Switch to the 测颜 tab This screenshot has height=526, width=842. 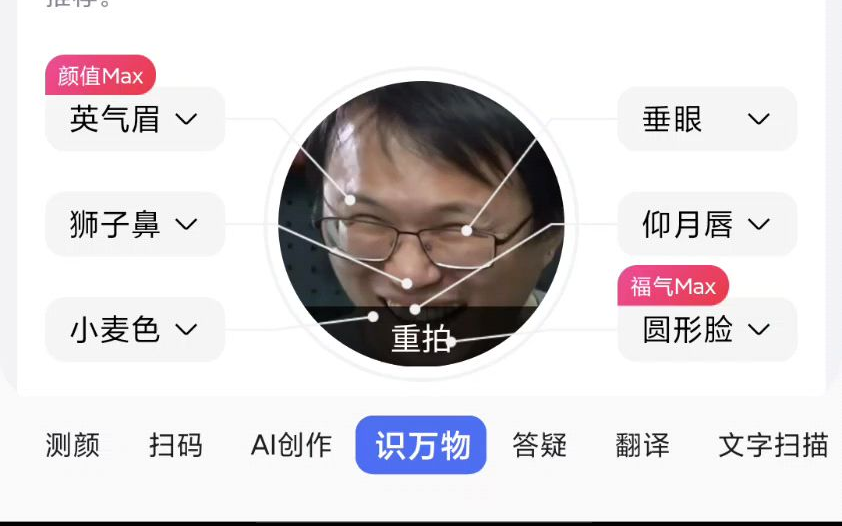coord(72,445)
